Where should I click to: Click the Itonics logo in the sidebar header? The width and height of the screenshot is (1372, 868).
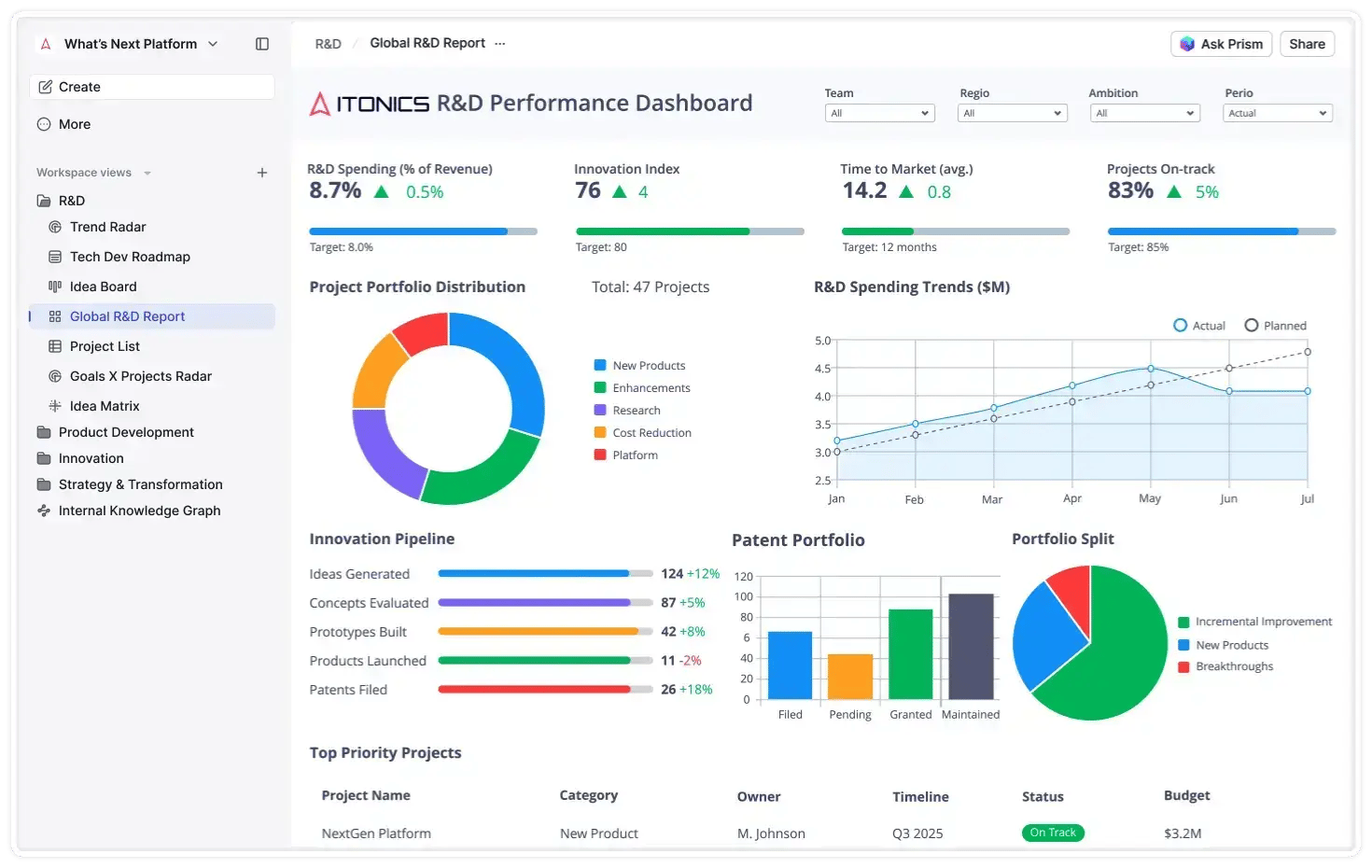46,44
